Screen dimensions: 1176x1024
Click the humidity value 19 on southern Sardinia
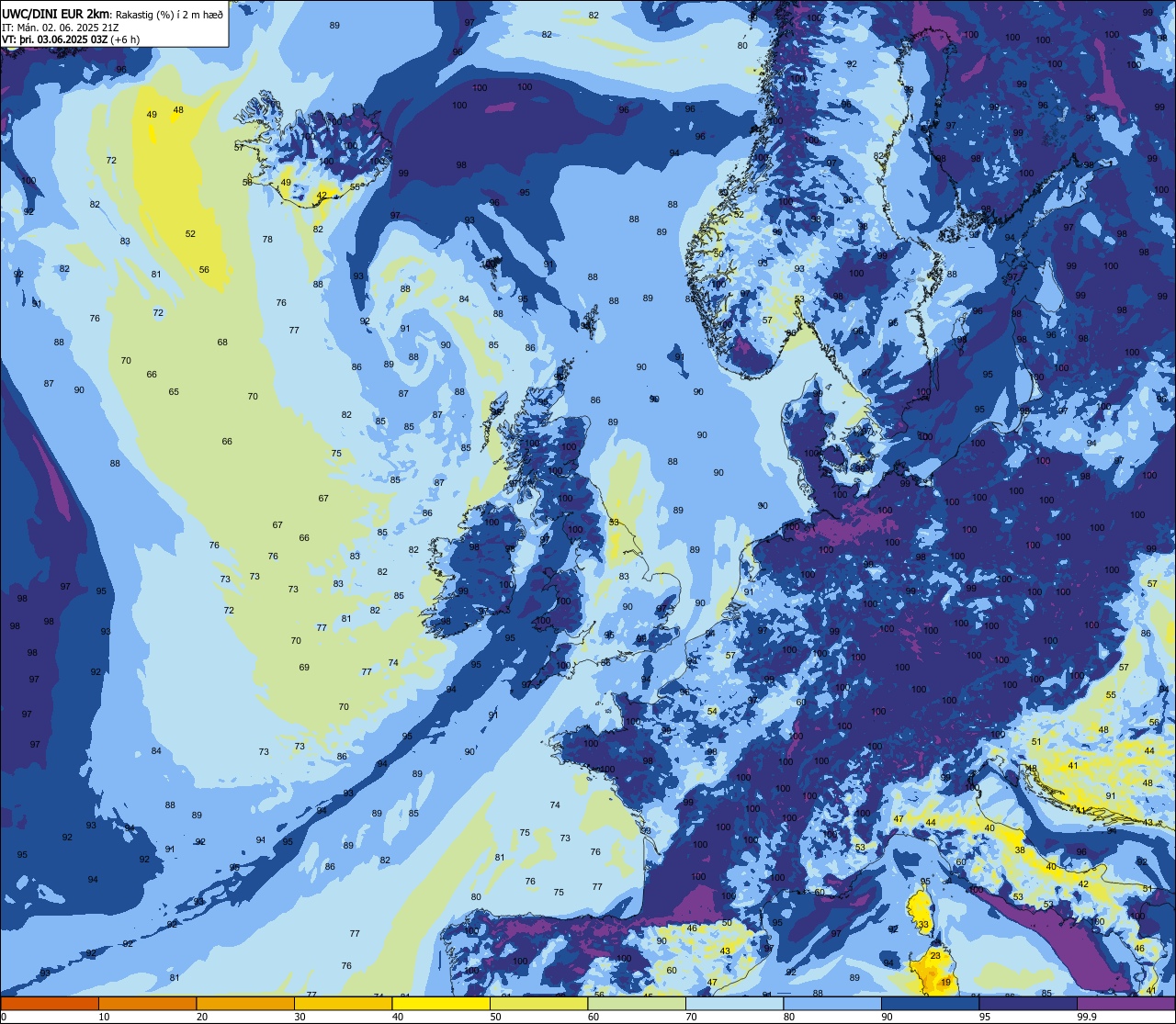pyautogui.click(x=946, y=983)
